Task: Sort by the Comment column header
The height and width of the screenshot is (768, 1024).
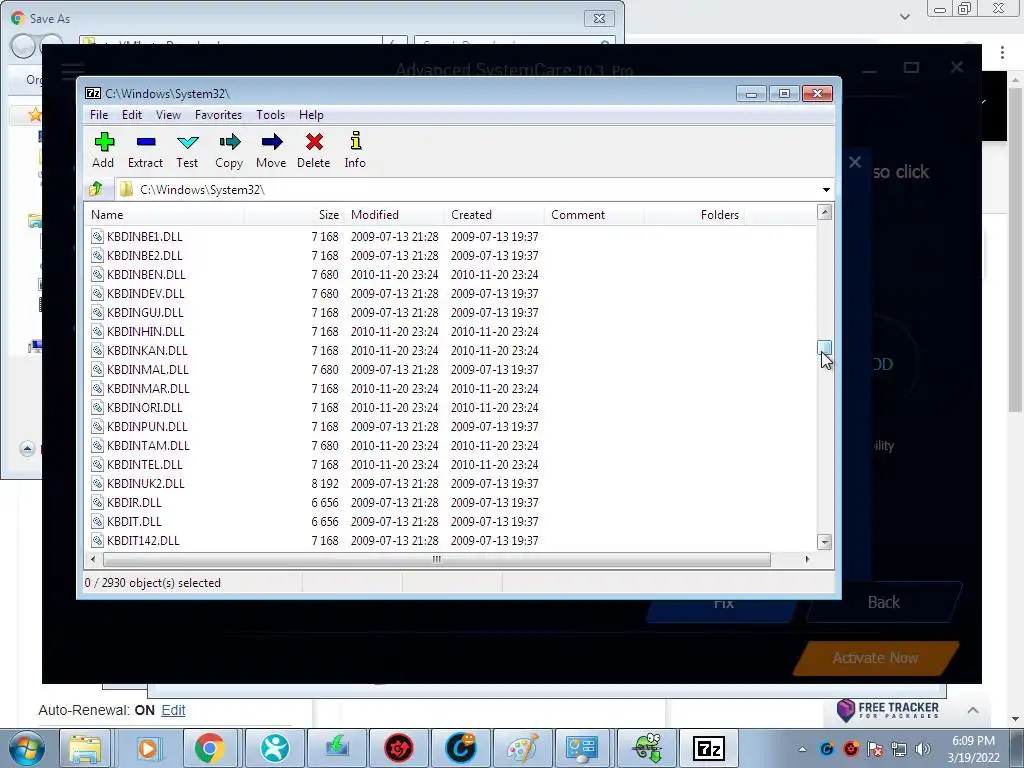Action: (x=594, y=215)
